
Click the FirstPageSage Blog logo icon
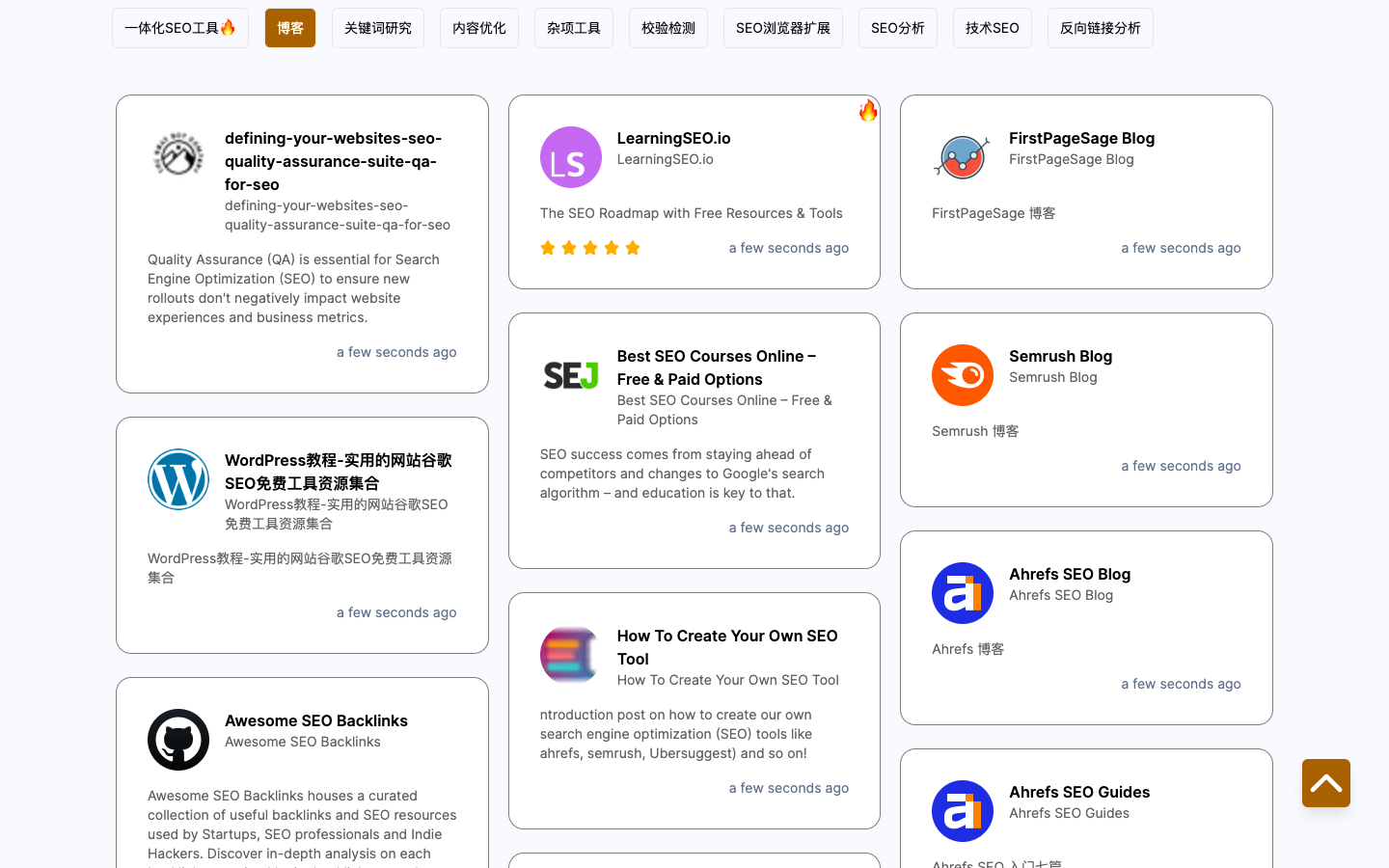[962, 157]
